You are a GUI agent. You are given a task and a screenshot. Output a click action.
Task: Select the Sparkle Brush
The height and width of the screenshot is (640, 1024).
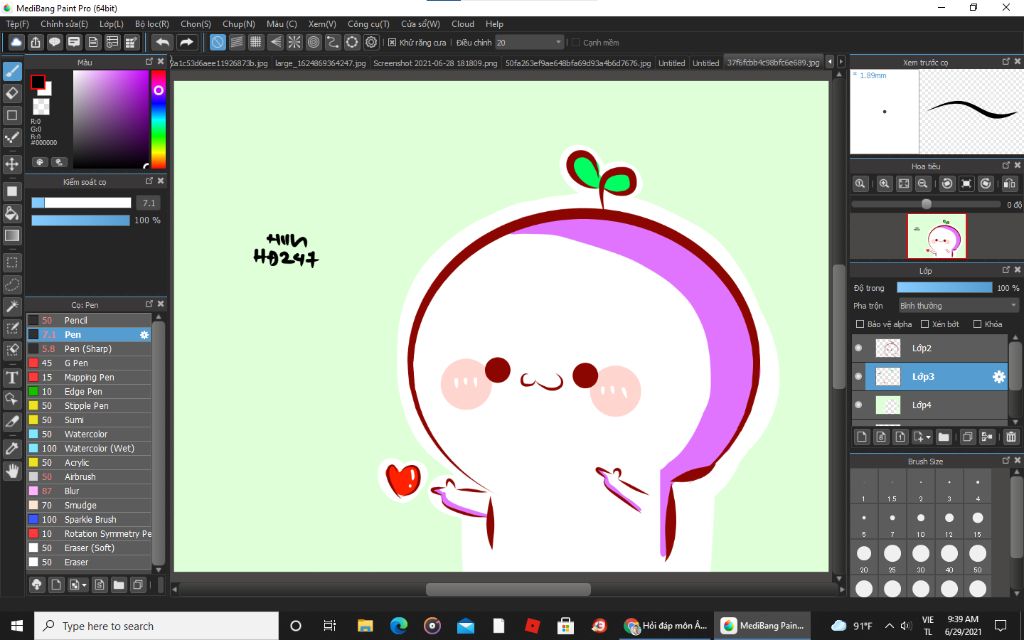[89, 520]
